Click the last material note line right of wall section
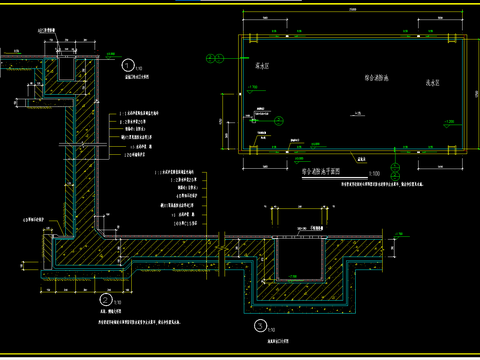The image size is (480, 360). [135, 155]
